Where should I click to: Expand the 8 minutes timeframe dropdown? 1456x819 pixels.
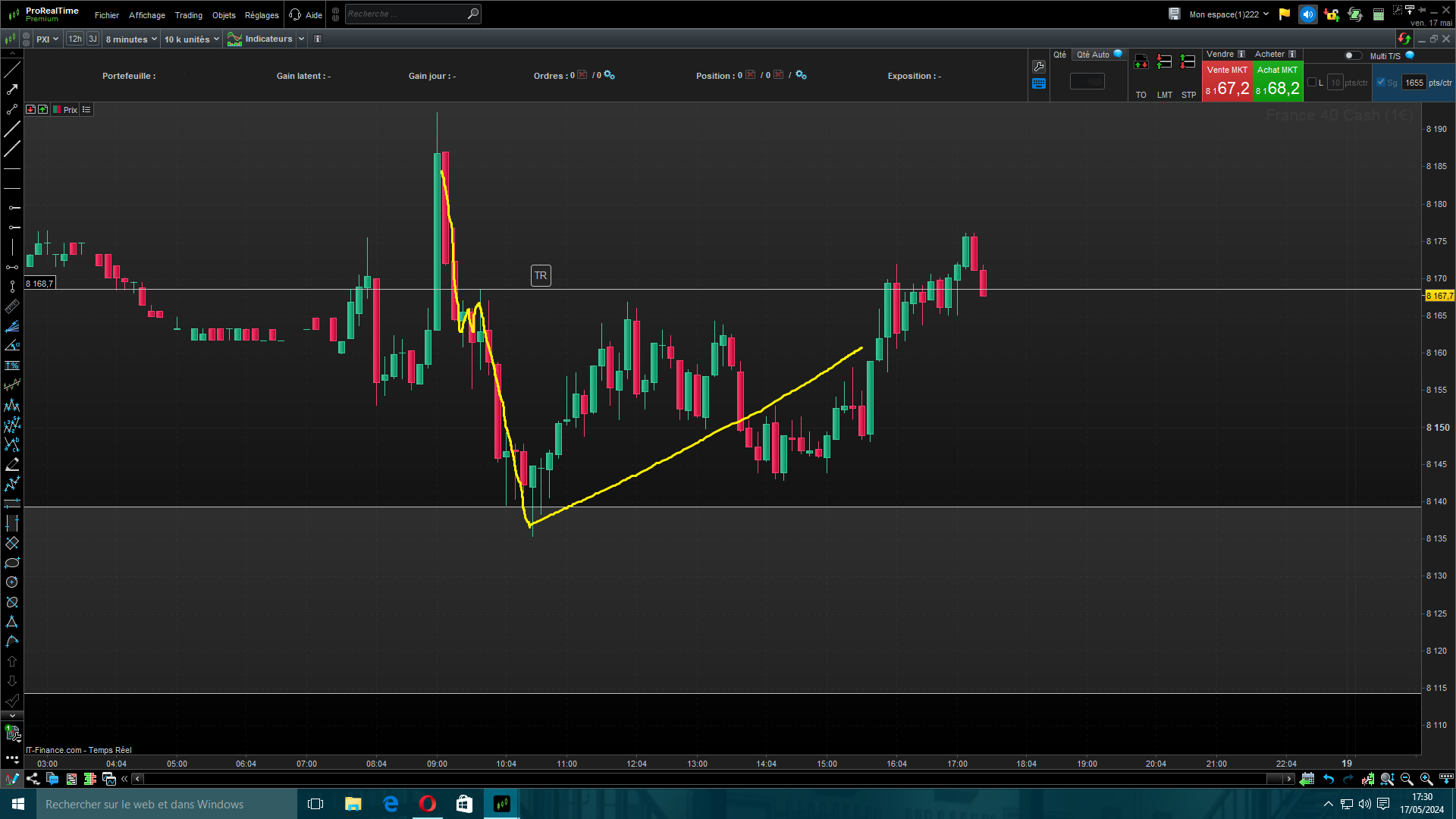pos(131,39)
